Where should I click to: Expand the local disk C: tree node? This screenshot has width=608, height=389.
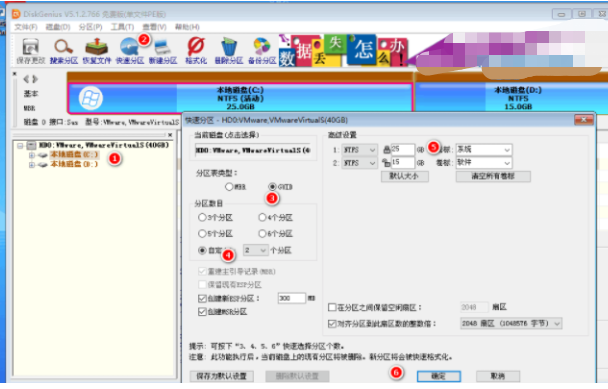[32, 155]
